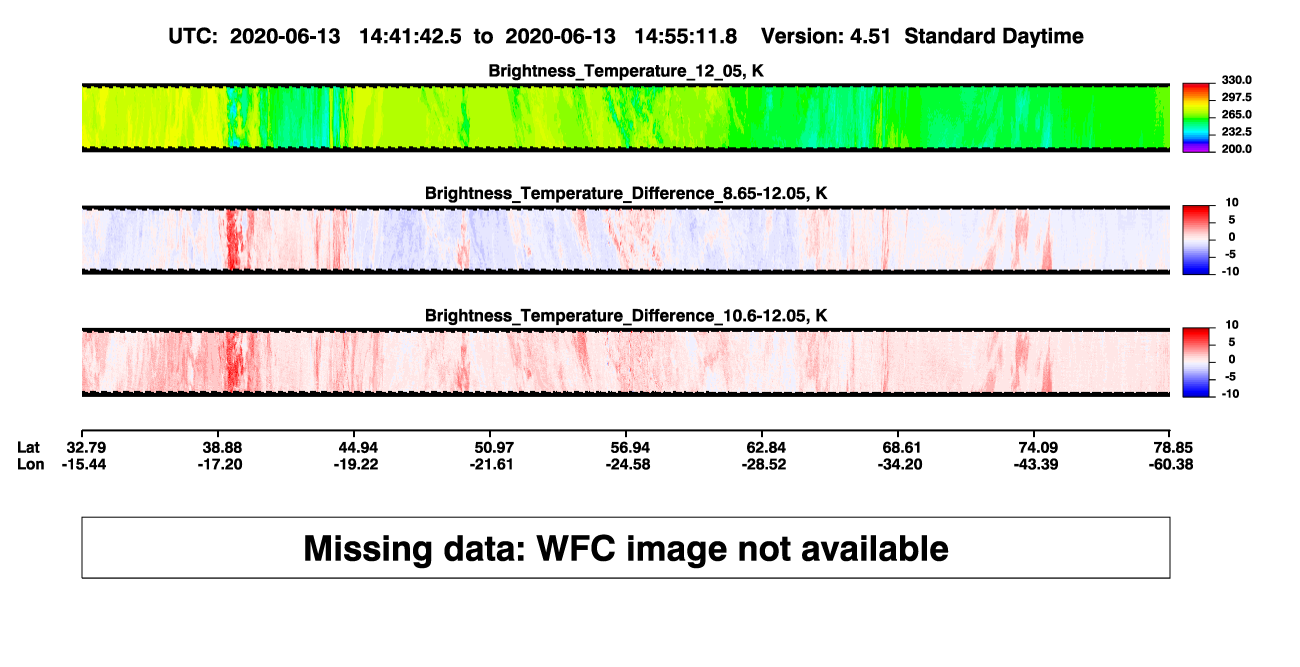Click the 8.65-12.05 difference image strip
Image resolution: width=1300 pixels, height=667 pixels.
[626, 240]
